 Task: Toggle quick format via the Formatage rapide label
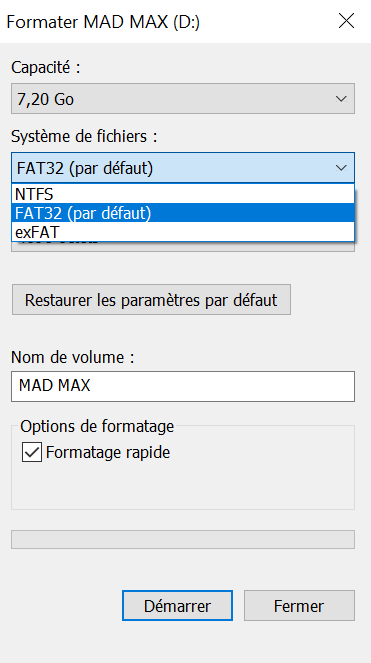coord(108,452)
